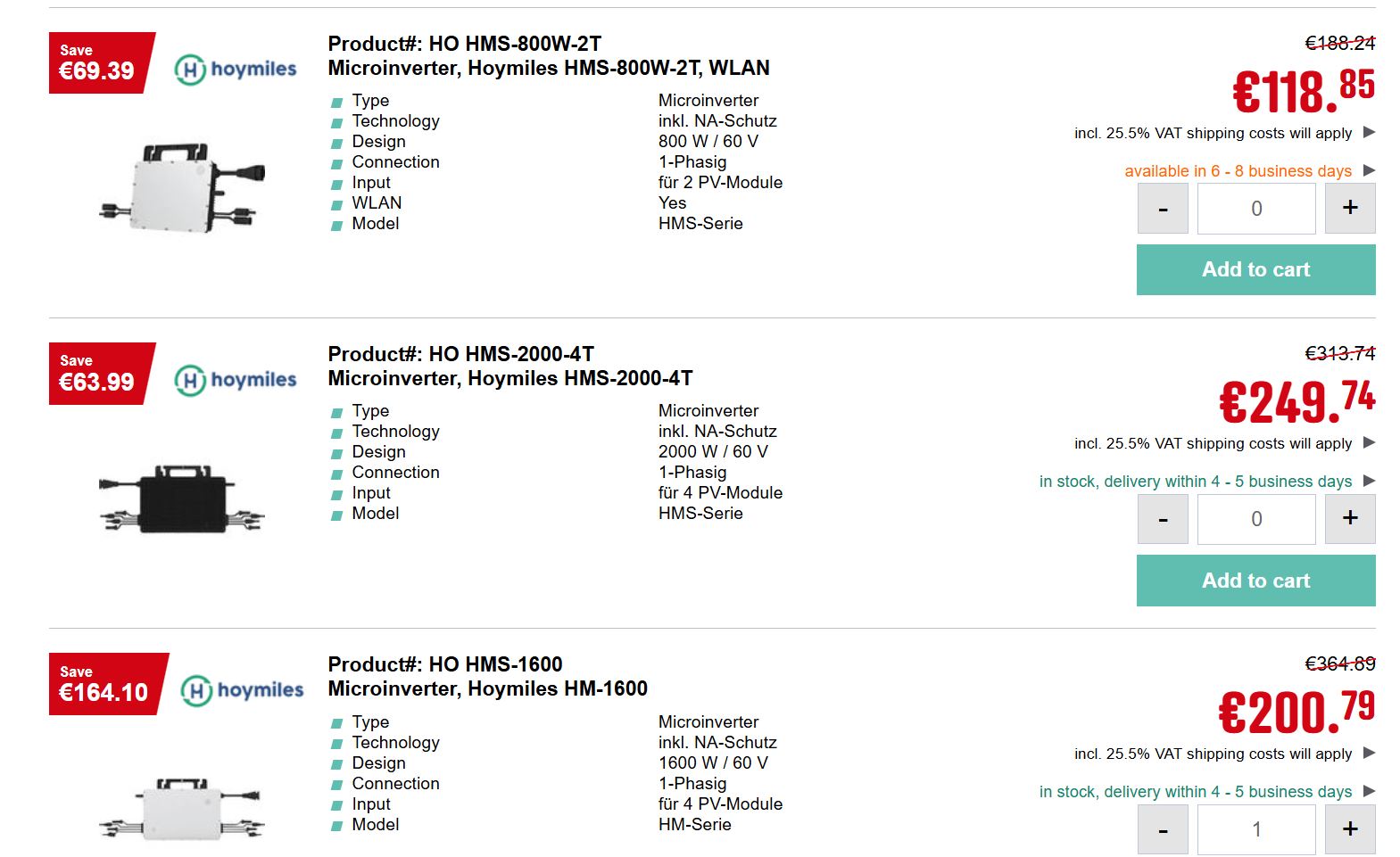Open HMS-800W-2T microinverter product image
1400x857 pixels.
tap(183, 186)
